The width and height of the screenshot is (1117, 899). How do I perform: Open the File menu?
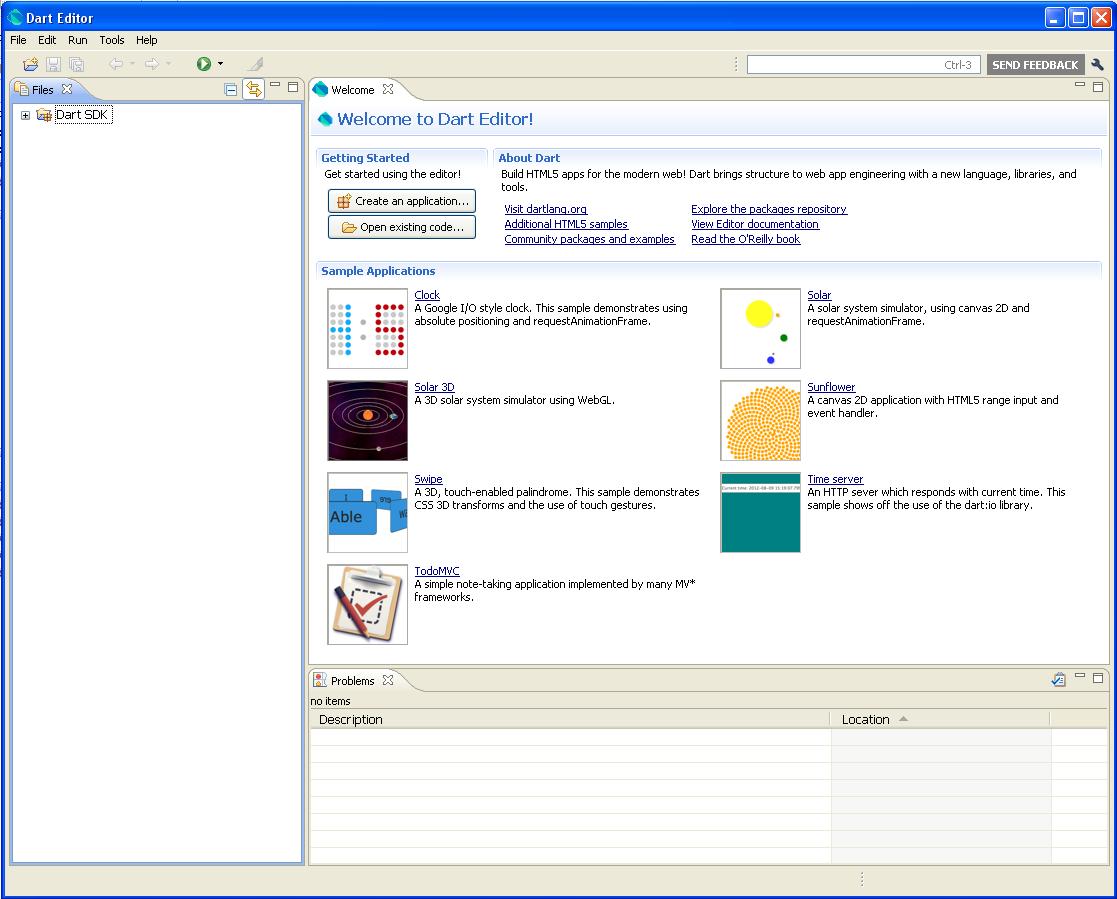(x=18, y=40)
